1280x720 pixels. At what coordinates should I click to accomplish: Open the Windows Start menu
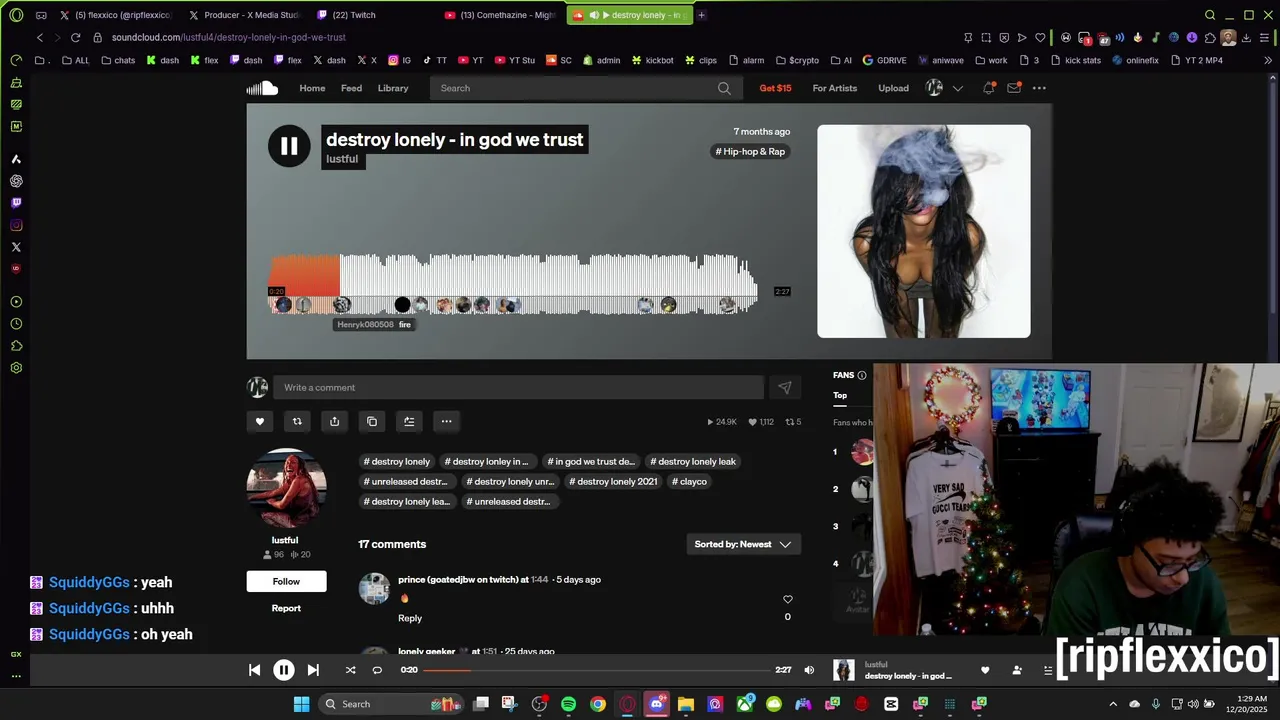[301, 704]
